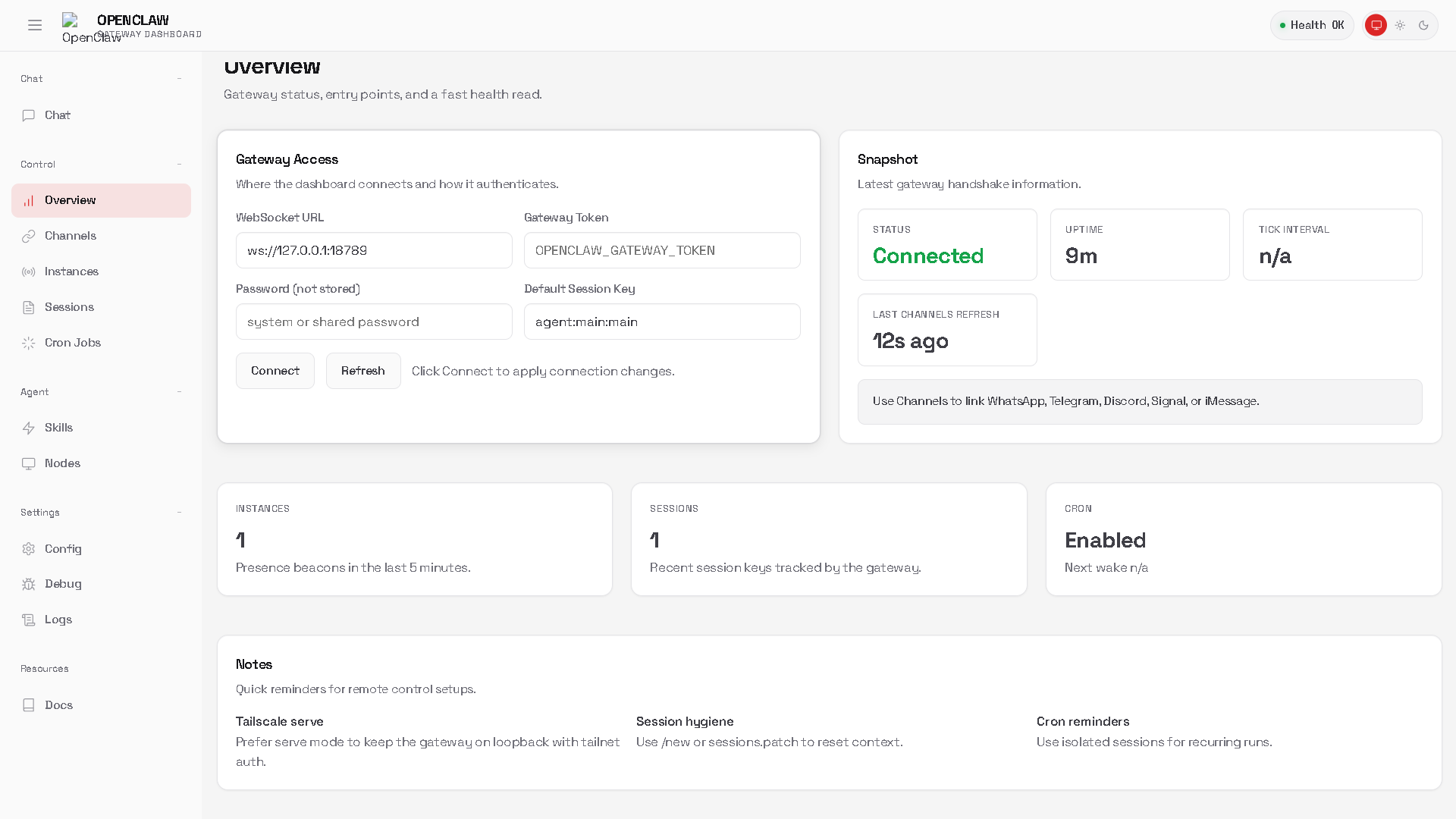Screen dimensions: 1456x819
Task: Switch to light theme mode
Action: pyautogui.click(x=1400, y=25)
